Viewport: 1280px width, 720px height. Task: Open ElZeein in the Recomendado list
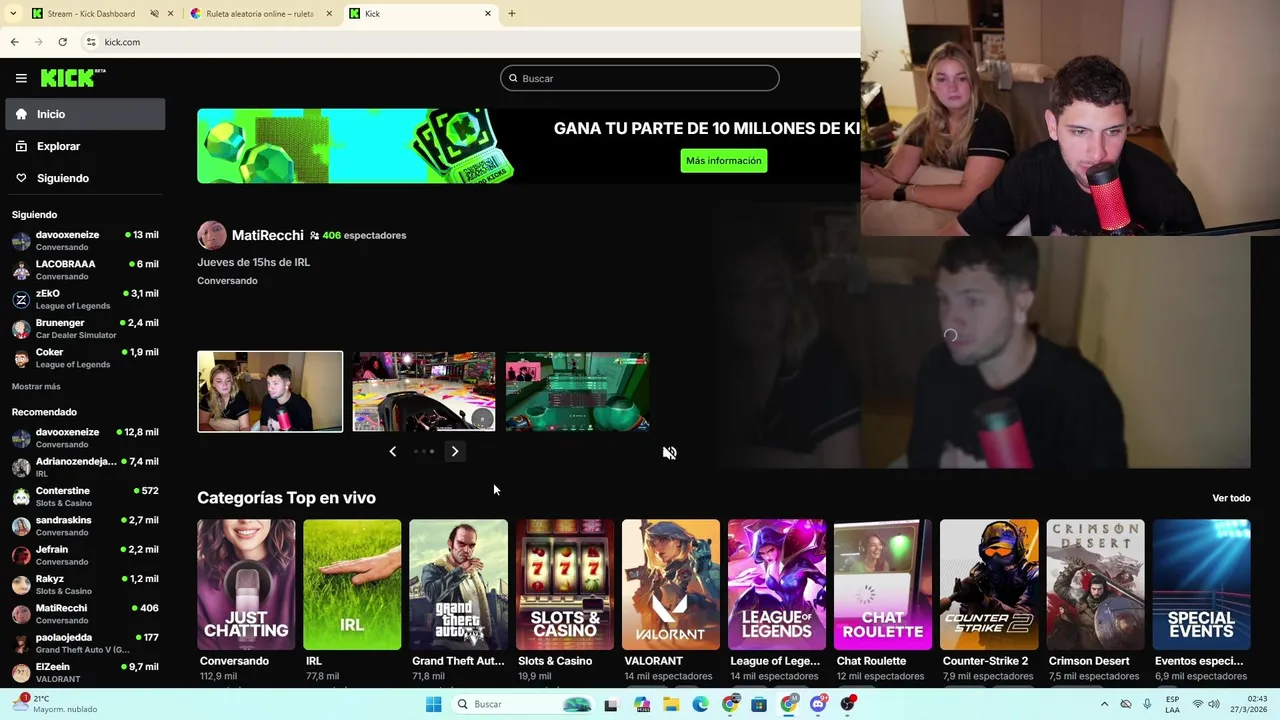pyautogui.click(x=85, y=672)
